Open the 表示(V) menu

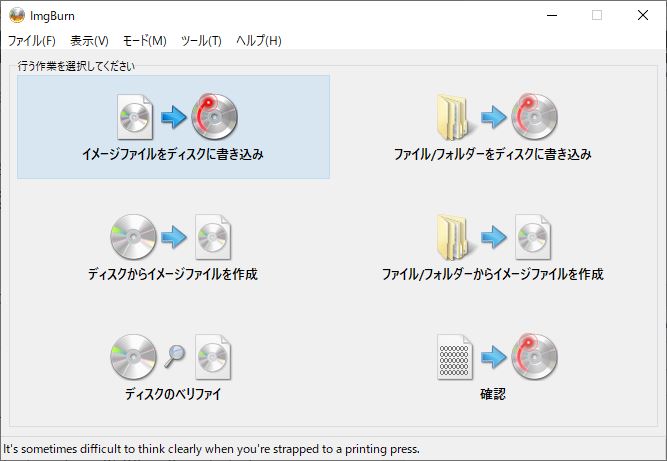89,41
